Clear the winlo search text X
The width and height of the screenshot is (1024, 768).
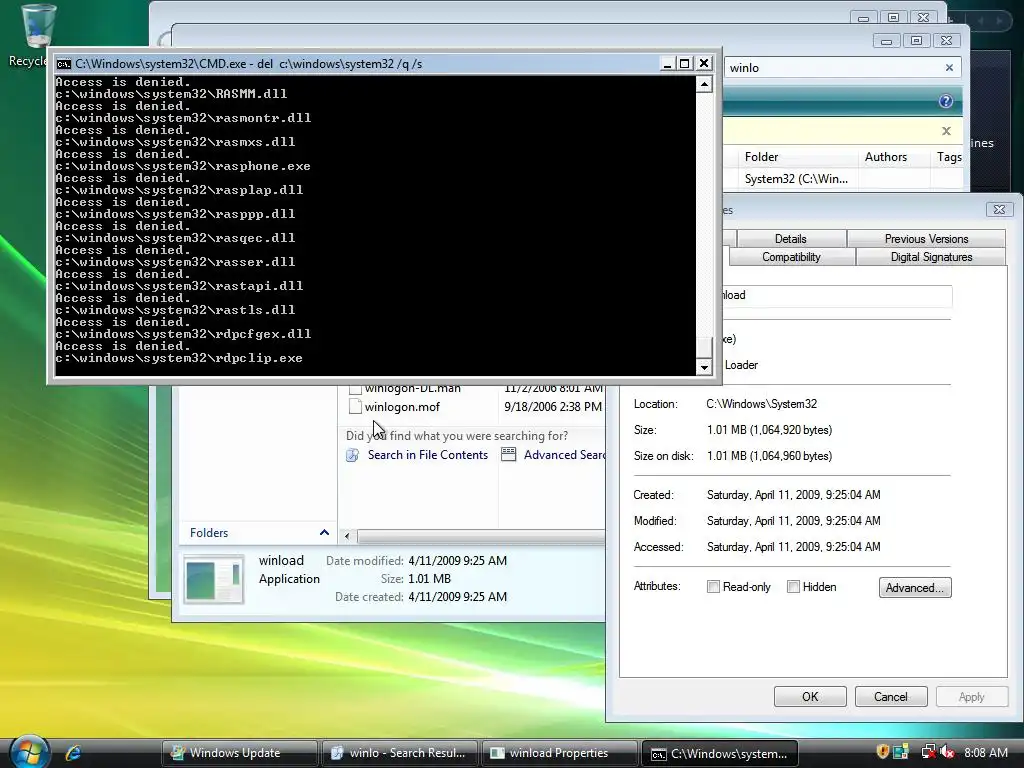949,68
